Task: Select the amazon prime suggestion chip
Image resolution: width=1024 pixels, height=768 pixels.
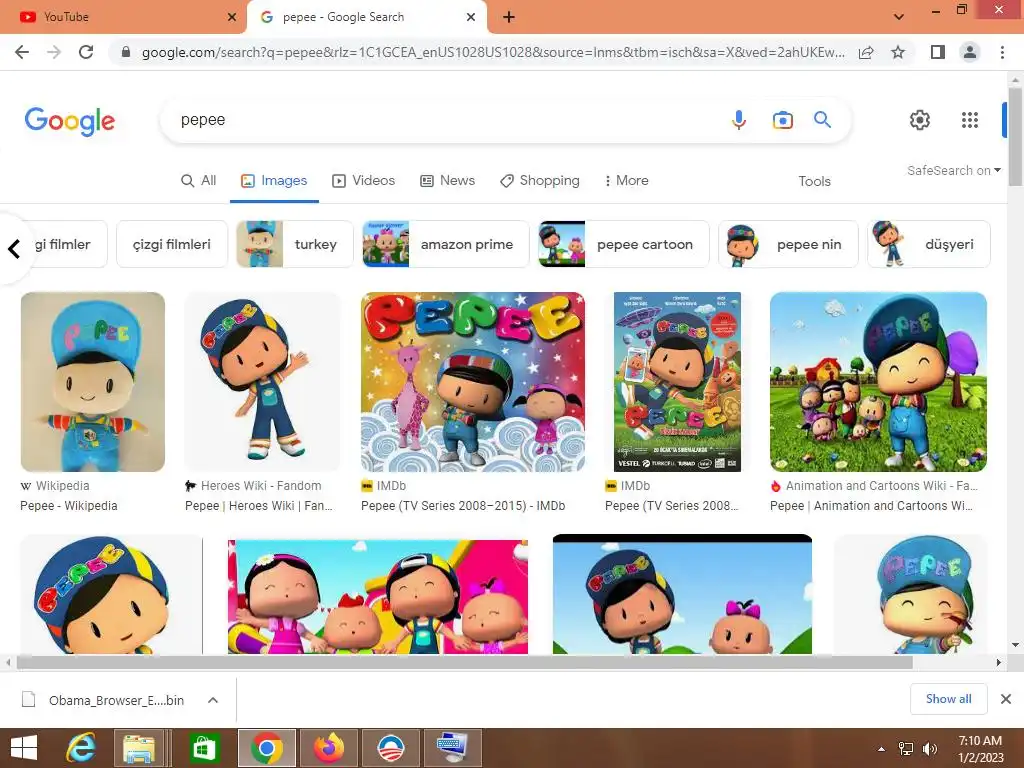Action: (445, 244)
